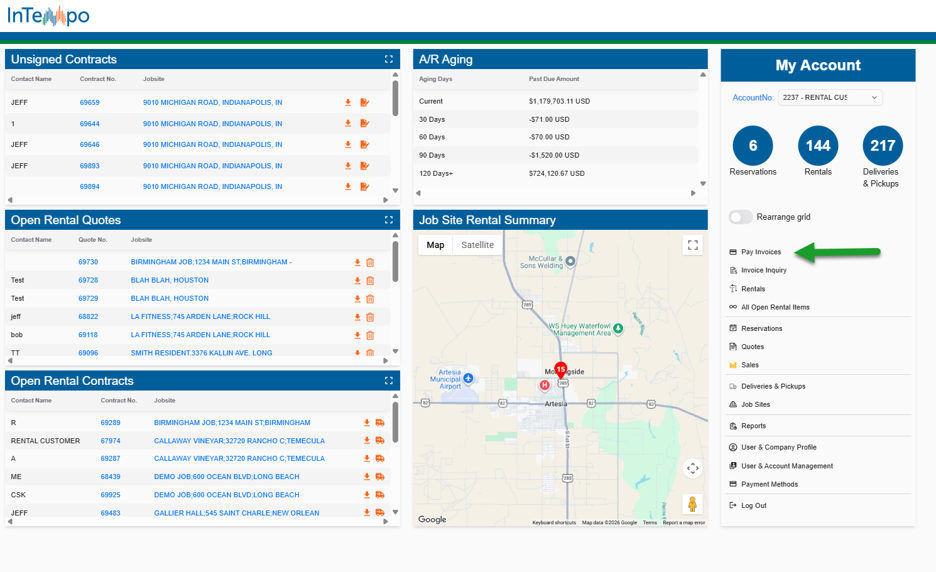Image resolution: width=936 pixels, height=572 pixels.
Task: Delete open rental quote 69118
Action: 370,335
